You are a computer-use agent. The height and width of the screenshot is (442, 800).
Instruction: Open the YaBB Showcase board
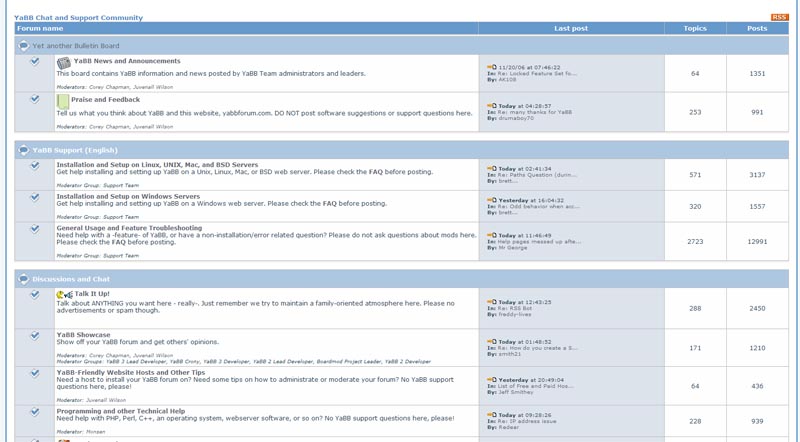point(83,335)
